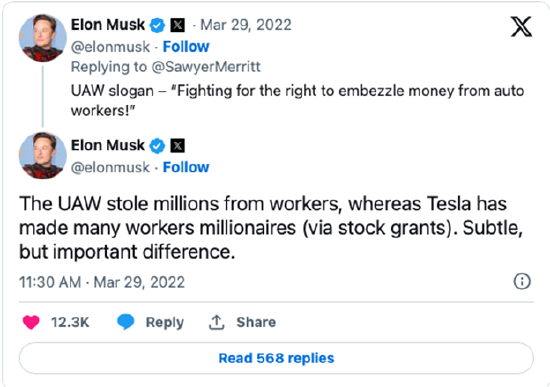This screenshot has width=550, height=387.
Task: Open the info circle icon beside timestamp
Action: pos(522,281)
